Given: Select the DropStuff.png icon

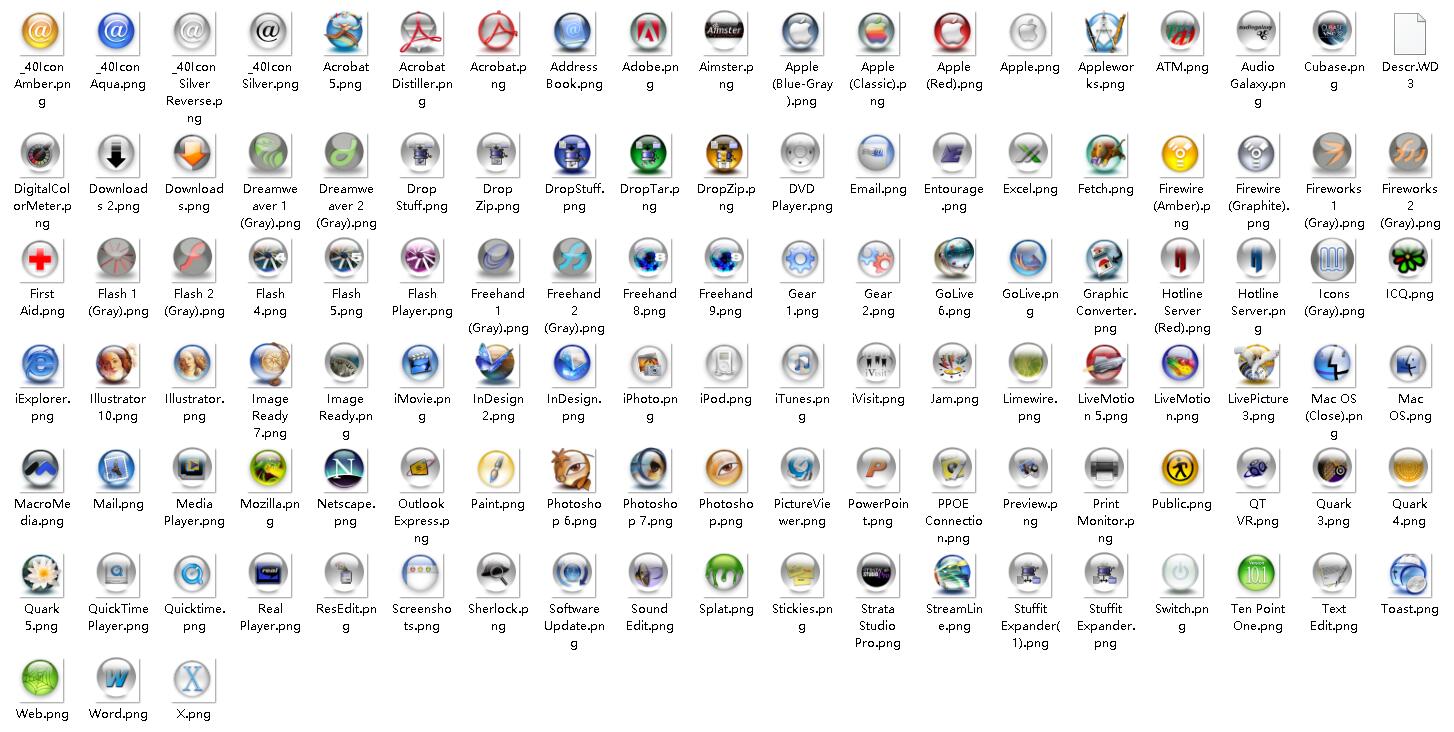Looking at the screenshot, I should coord(573,154).
